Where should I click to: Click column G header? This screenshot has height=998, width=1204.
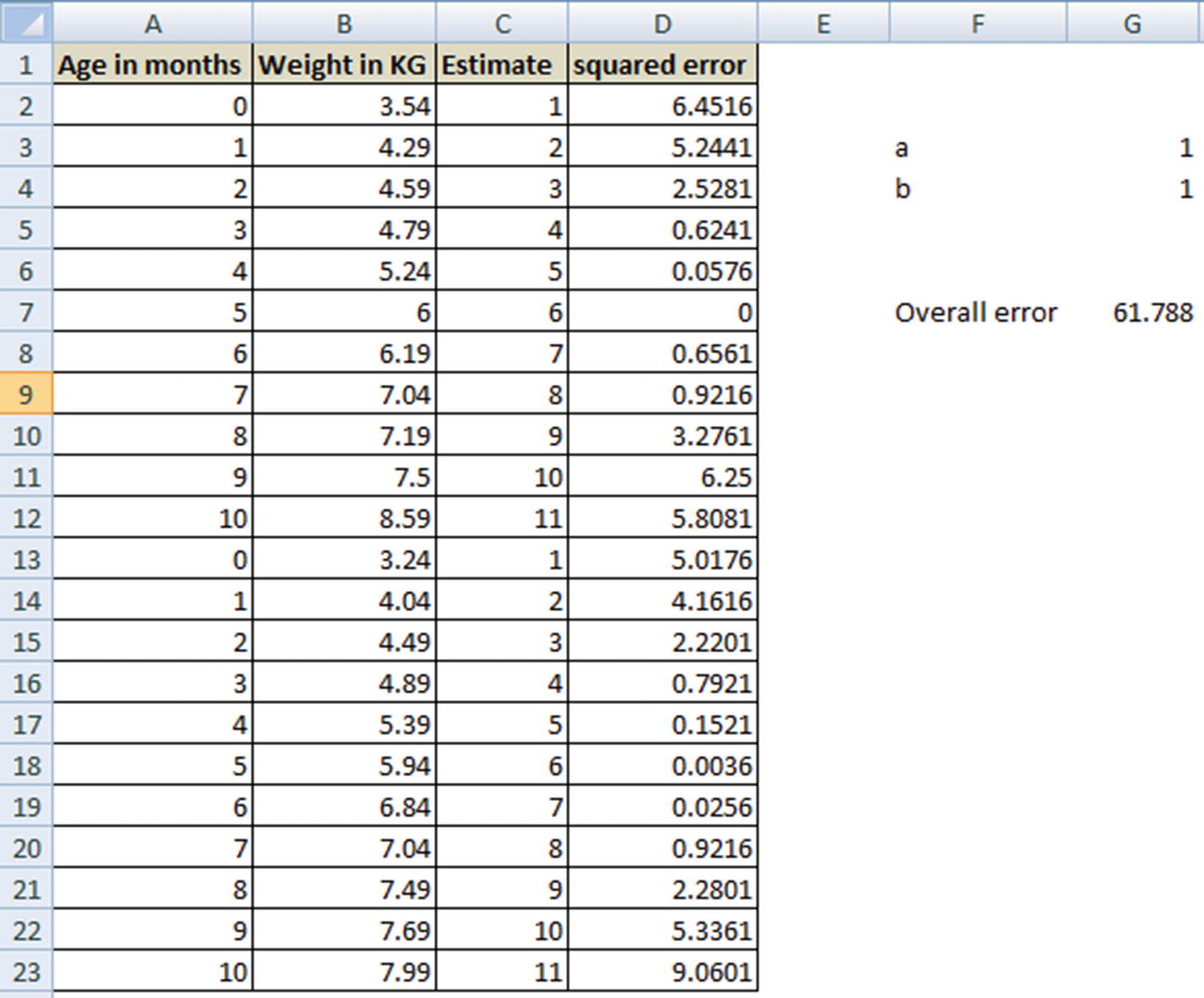pyautogui.click(x=1133, y=24)
